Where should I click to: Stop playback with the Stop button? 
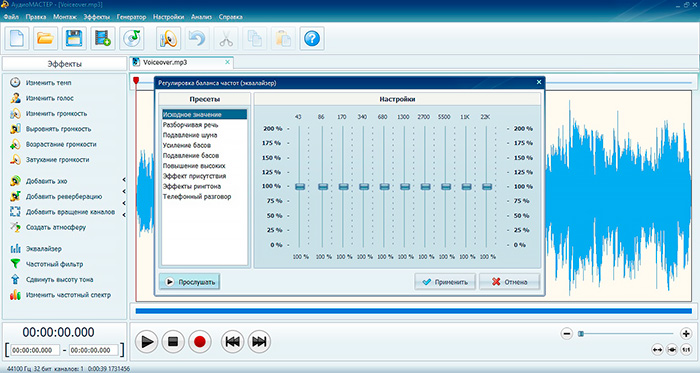[173, 342]
